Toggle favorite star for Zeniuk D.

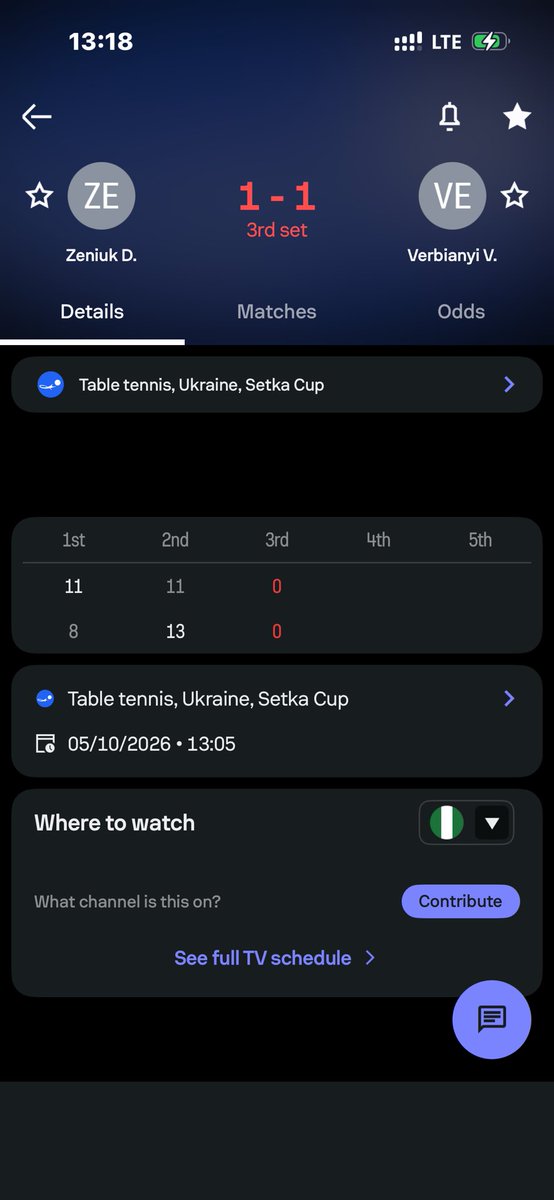(39, 195)
